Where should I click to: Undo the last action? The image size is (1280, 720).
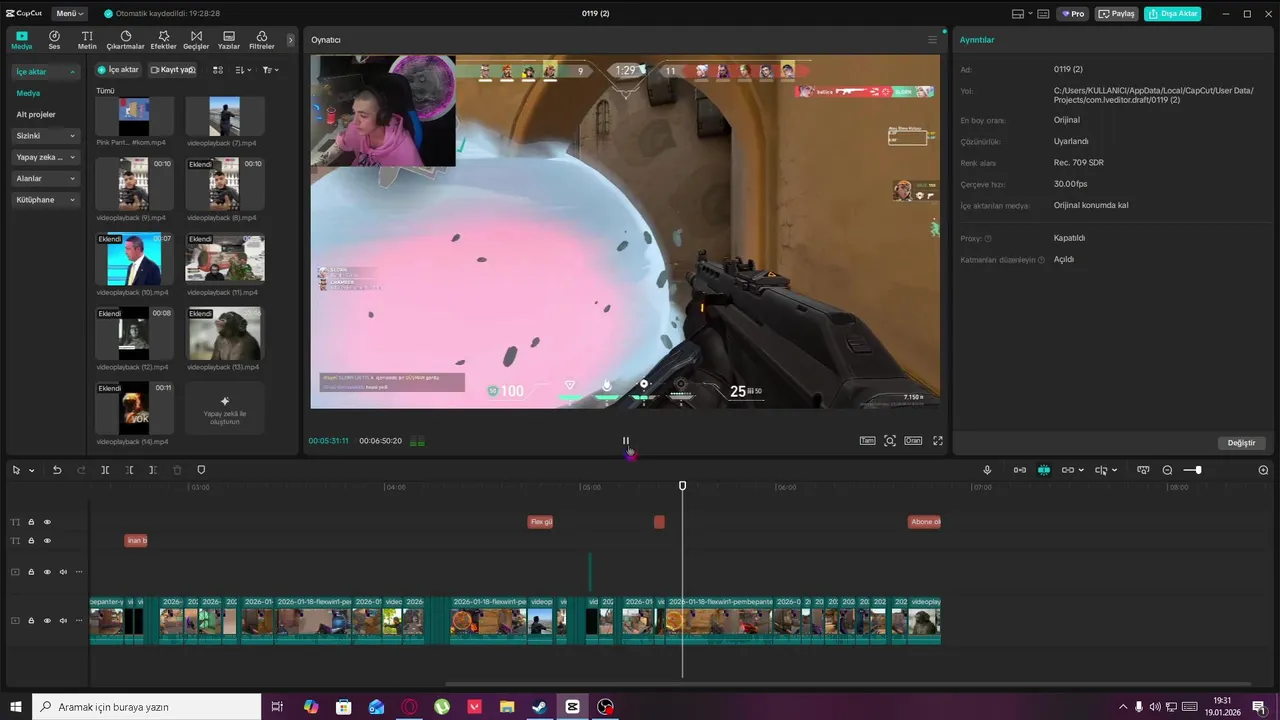coord(57,470)
